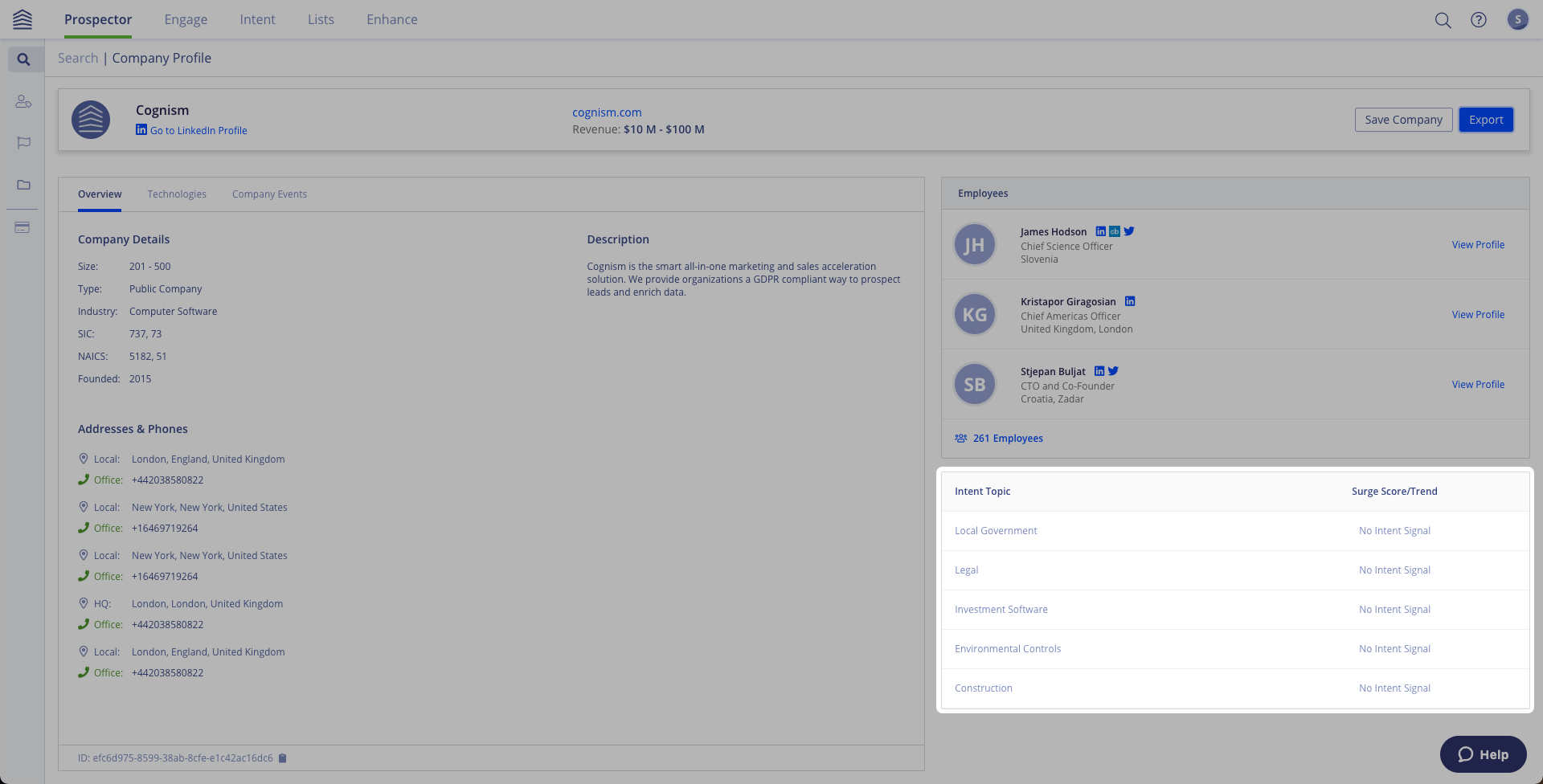
Task: Click the Environmental Controls intent topic
Action: (1008, 649)
